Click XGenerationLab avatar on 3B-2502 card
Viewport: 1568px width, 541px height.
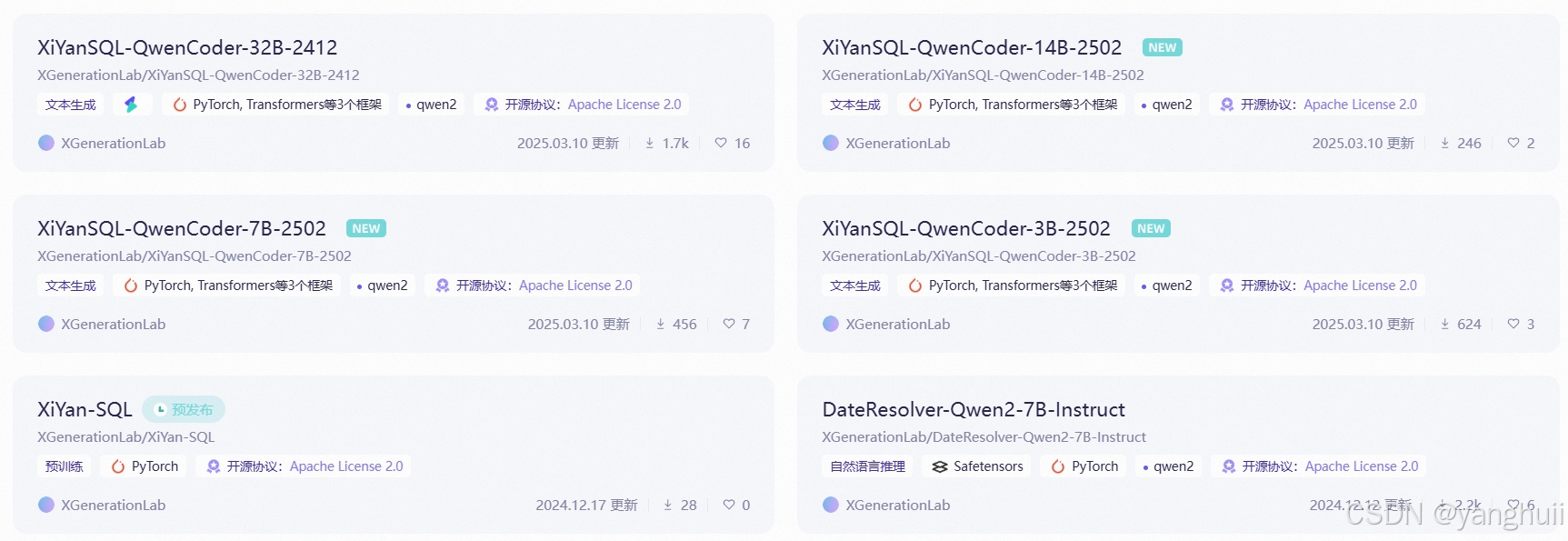pyautogui.click(x=831, y=324)
